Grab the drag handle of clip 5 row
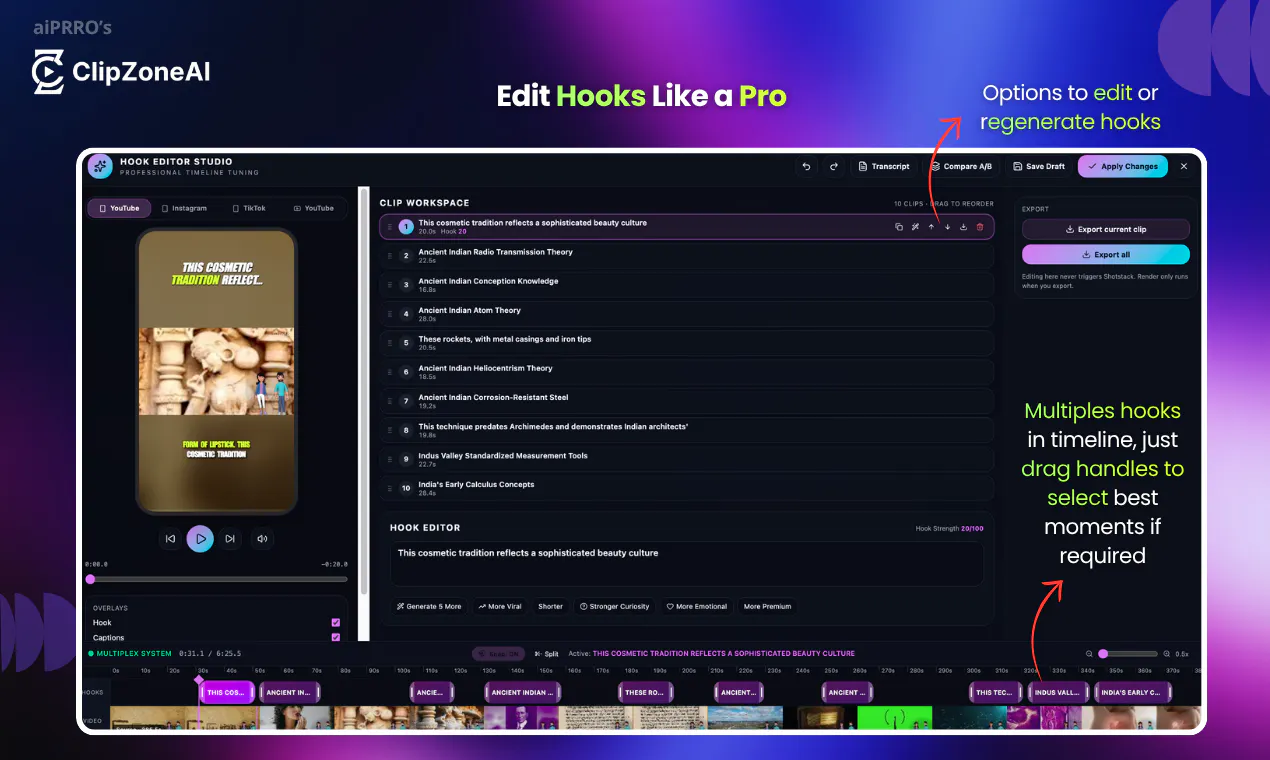Screen dimensions: 1270x760 tap(390, 343)
